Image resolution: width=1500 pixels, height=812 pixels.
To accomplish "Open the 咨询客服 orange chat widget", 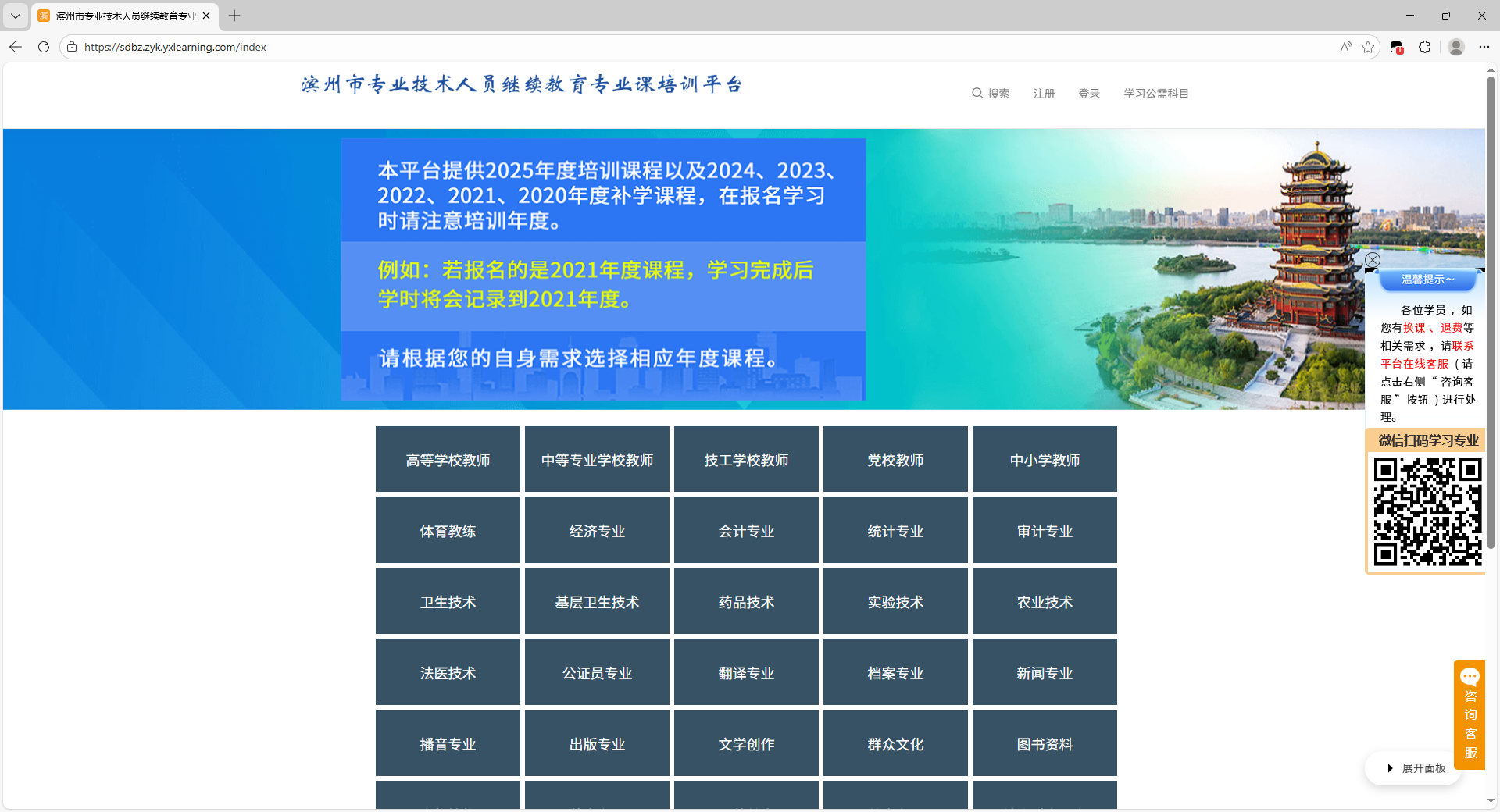I will click(x=1470, y=714).
